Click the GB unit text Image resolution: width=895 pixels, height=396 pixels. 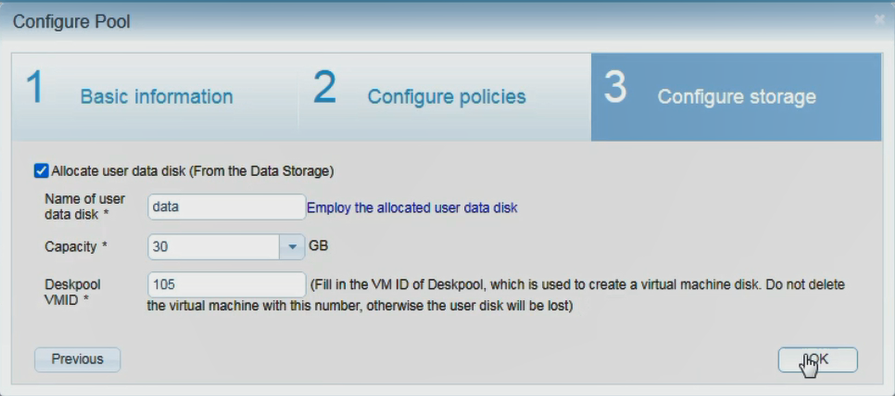(x=319, y=246)
